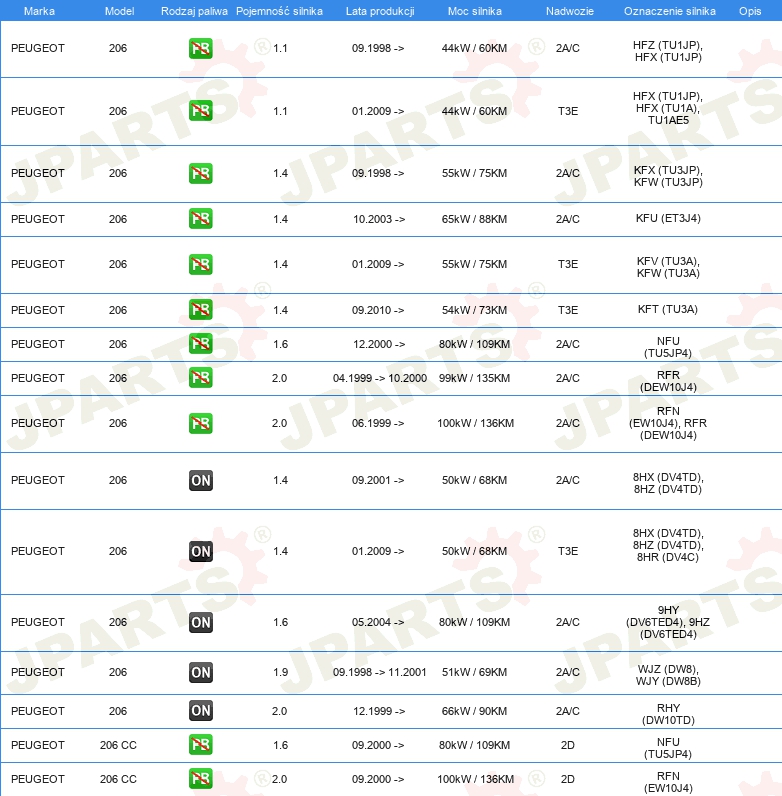The width and height of the screenshot is (782, 796).
Task: Select the KFV (TU3A), KFW (TU3A) cell
Action: point(668,267)
